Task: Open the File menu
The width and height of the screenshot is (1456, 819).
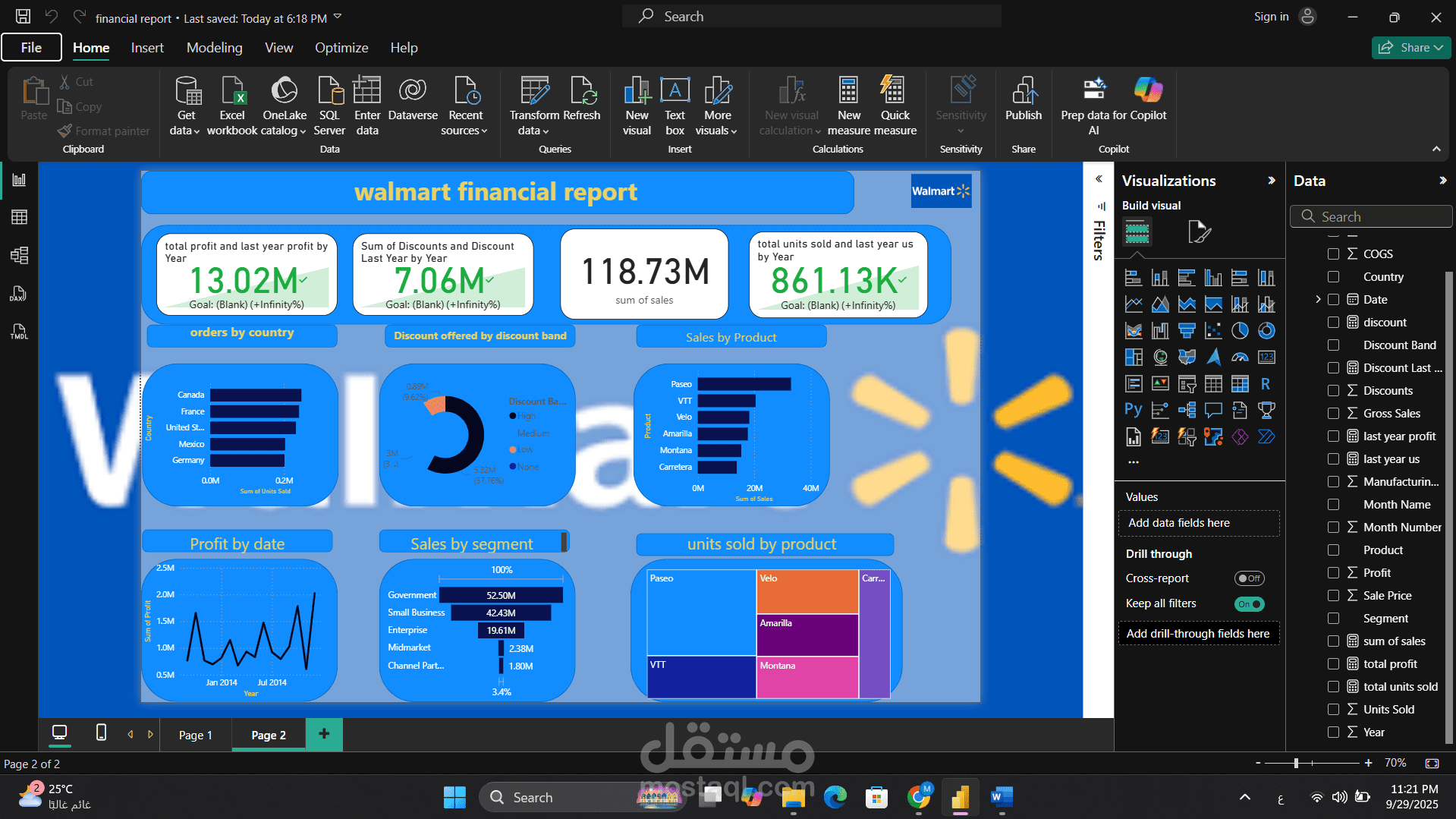Action: 31,47
